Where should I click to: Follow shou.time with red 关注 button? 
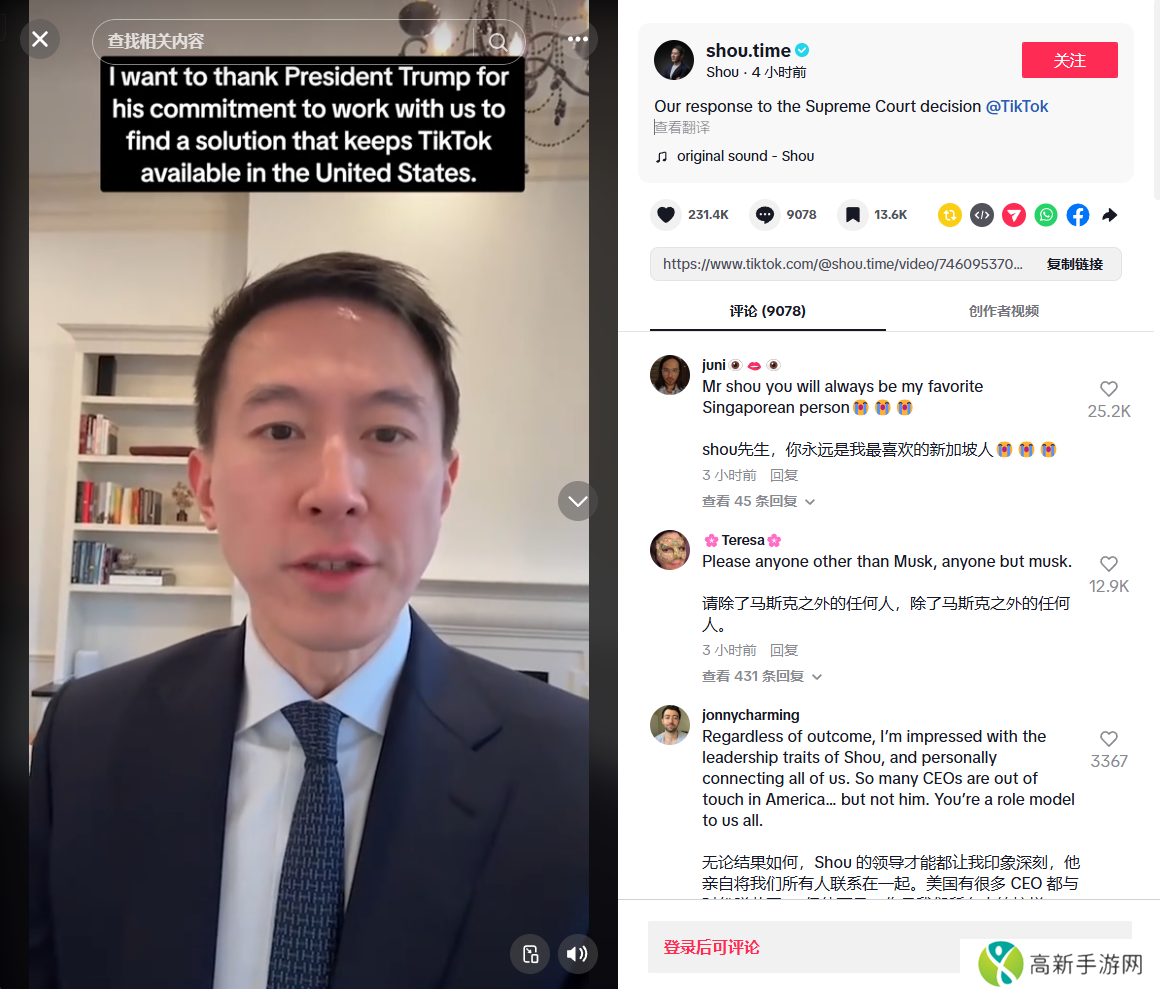1069,60
